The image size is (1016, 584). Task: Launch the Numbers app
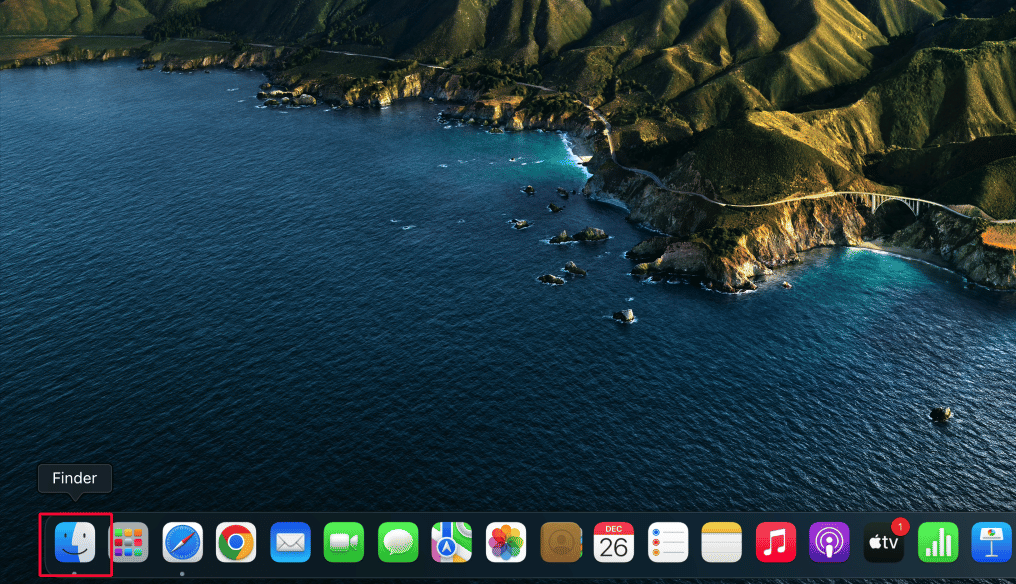pyautogui.click(x=938, y=542)
